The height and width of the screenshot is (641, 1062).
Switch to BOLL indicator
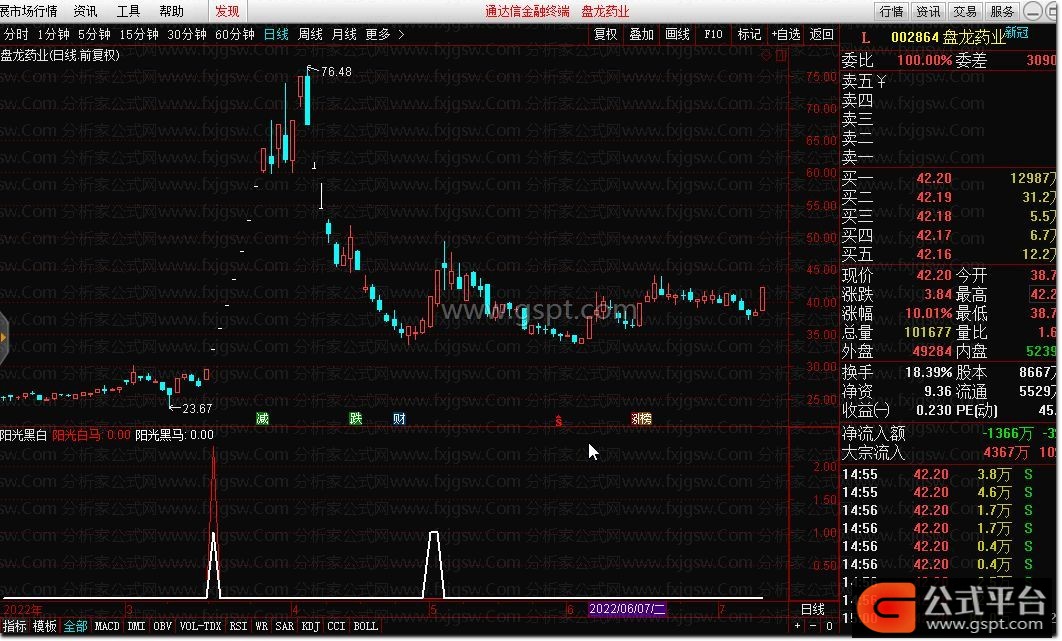tap(366, 626)
